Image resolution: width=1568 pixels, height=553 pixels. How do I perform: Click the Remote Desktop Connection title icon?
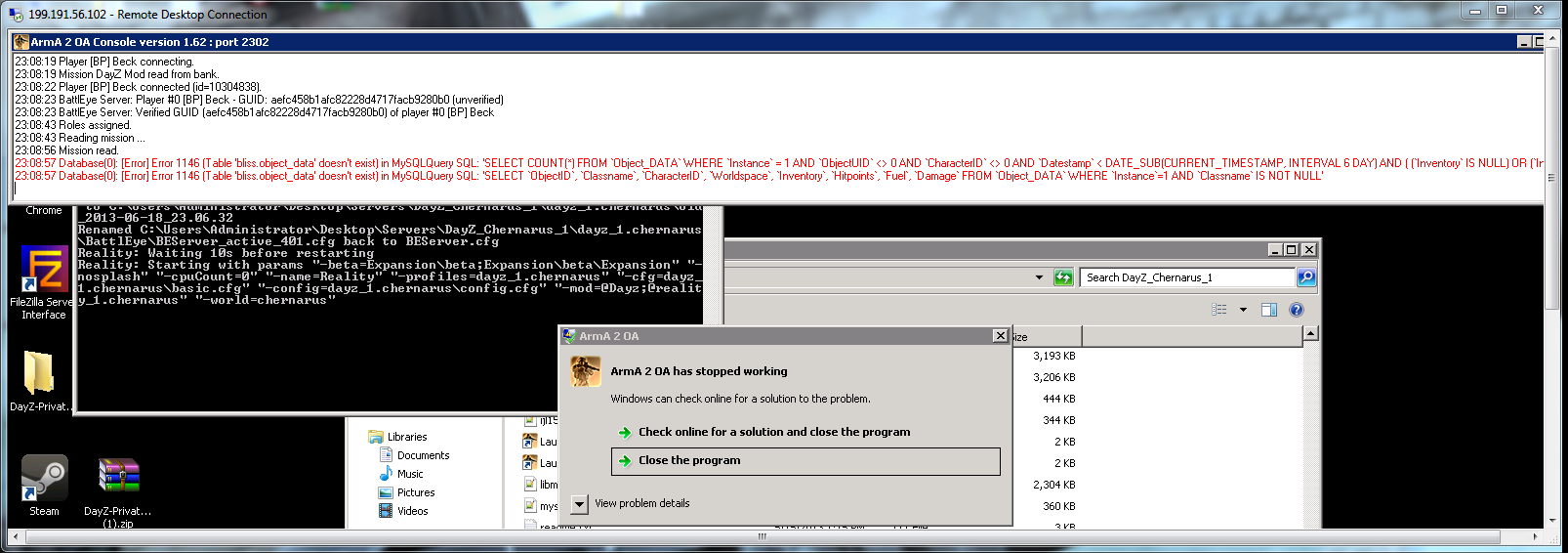point(16,14)
